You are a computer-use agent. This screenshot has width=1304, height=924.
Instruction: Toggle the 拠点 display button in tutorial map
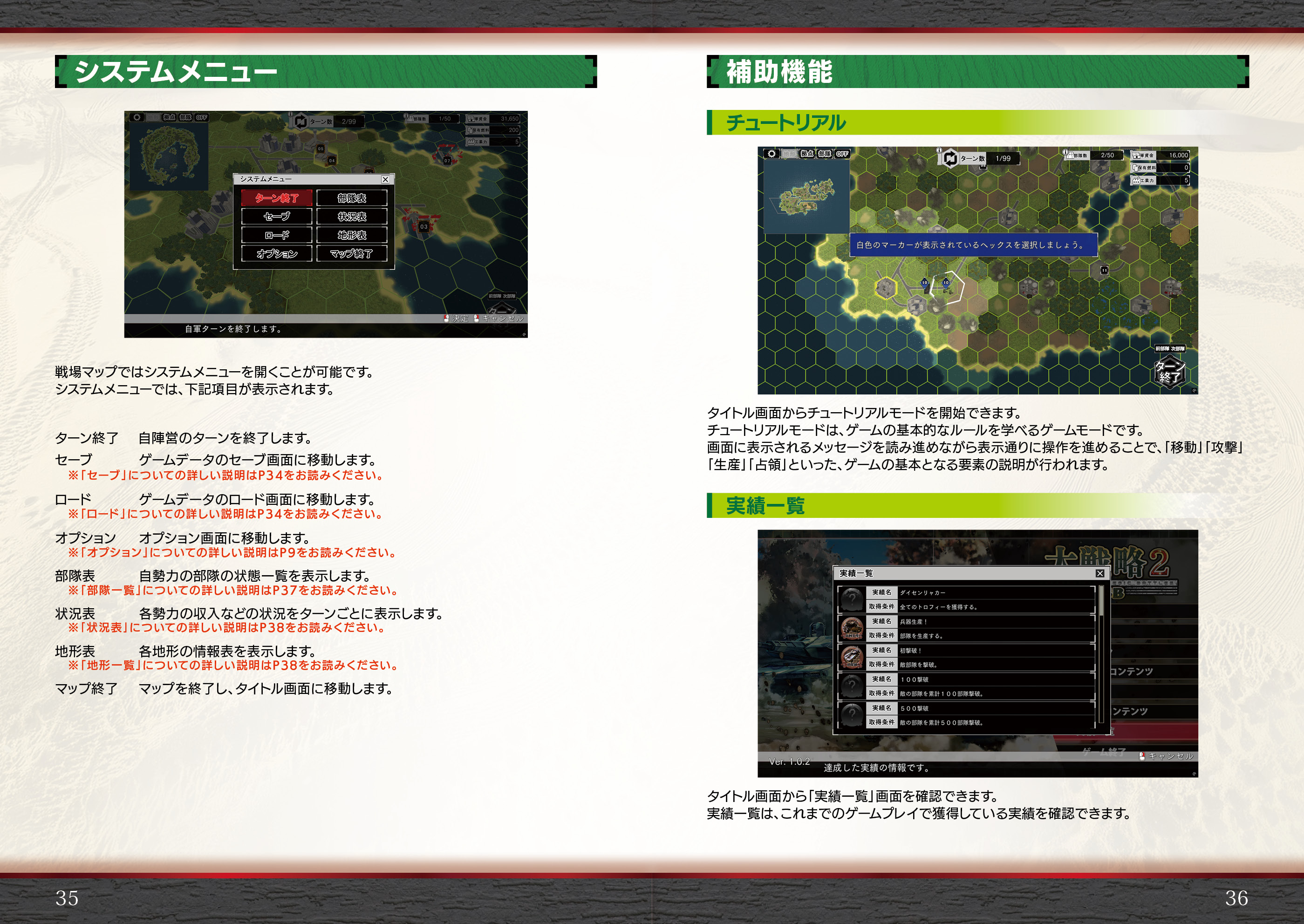coord(806,154)
